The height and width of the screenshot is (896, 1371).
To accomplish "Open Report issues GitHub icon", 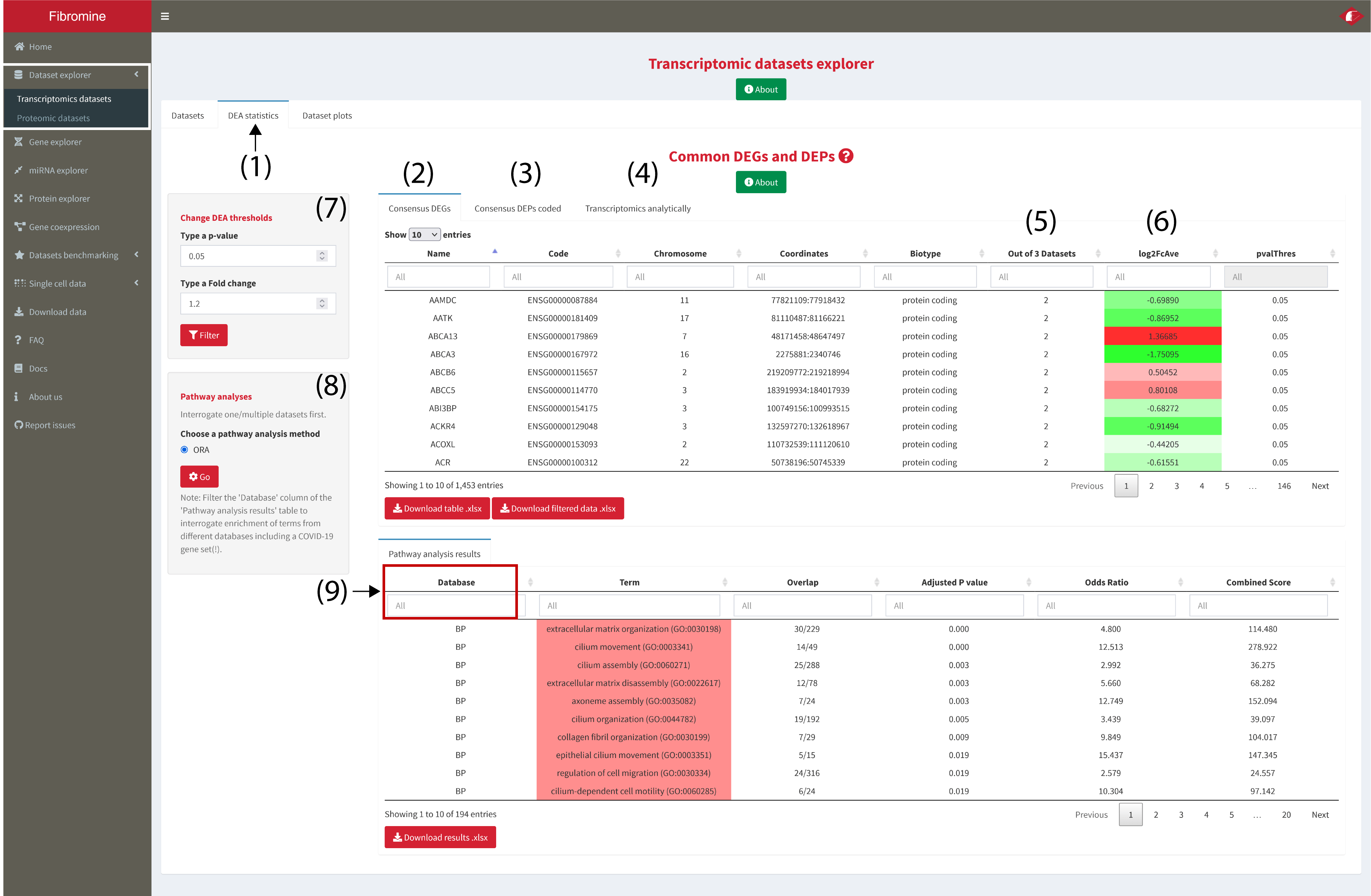I will pos(18,425).
